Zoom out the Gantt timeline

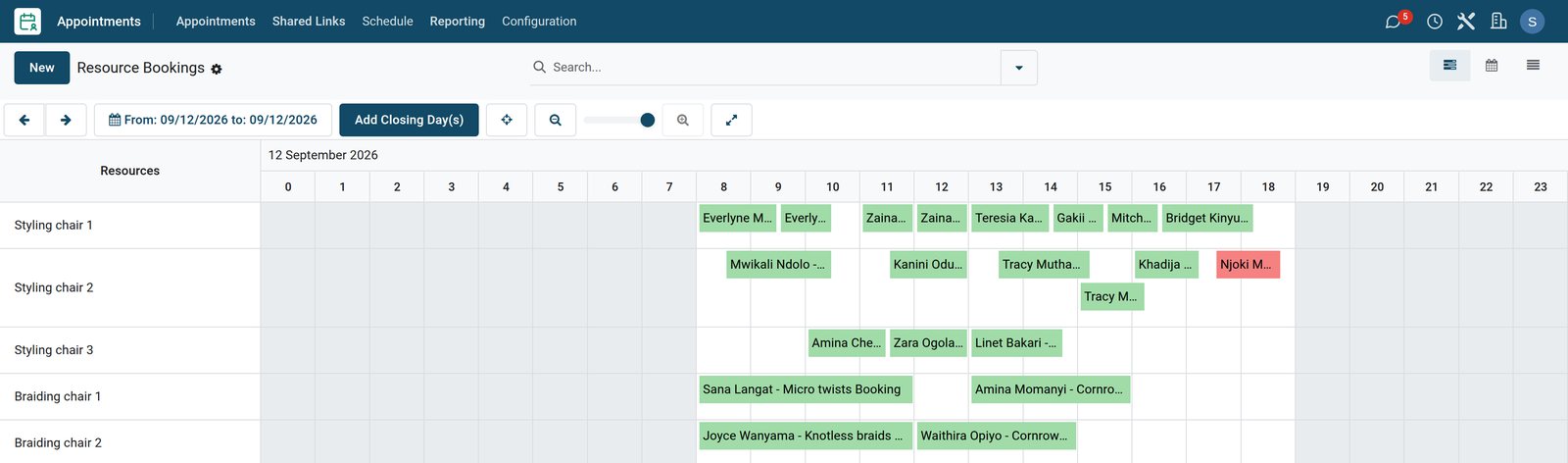pos(556,120)
